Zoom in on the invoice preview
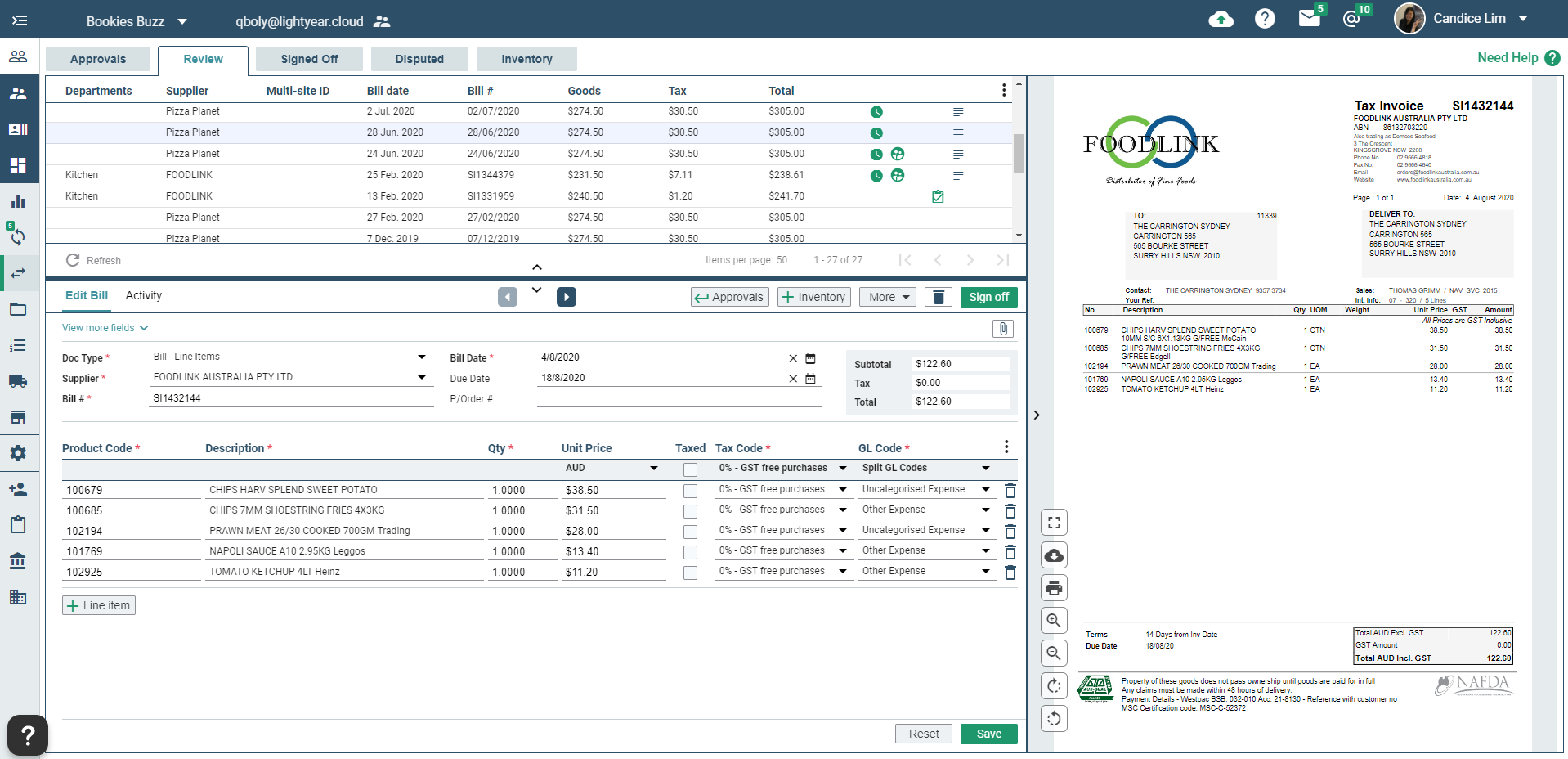This screenshot has height=759, width=1568. (1054, 621)
